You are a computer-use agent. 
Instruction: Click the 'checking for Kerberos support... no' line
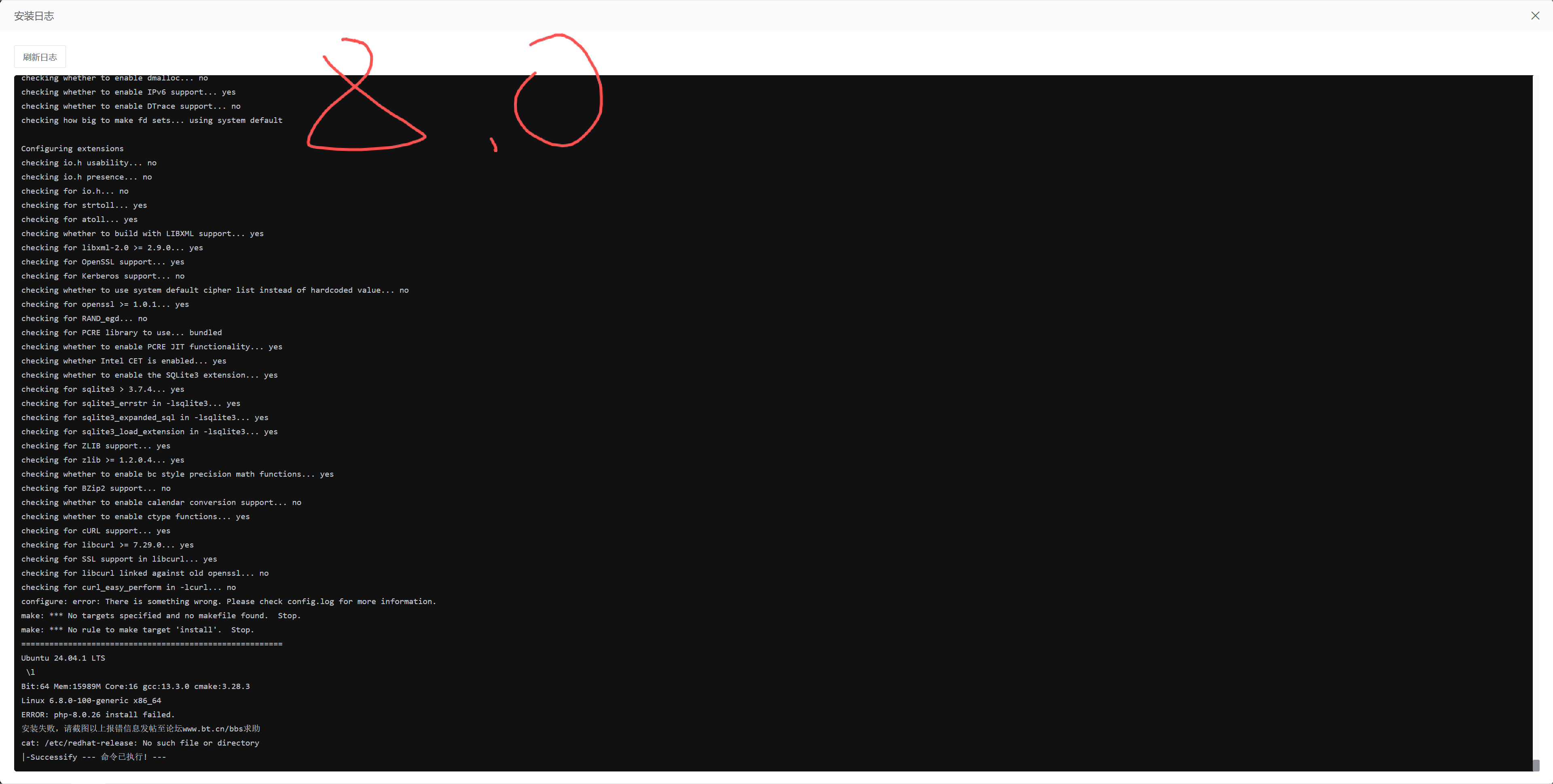(x=102, y=276)
